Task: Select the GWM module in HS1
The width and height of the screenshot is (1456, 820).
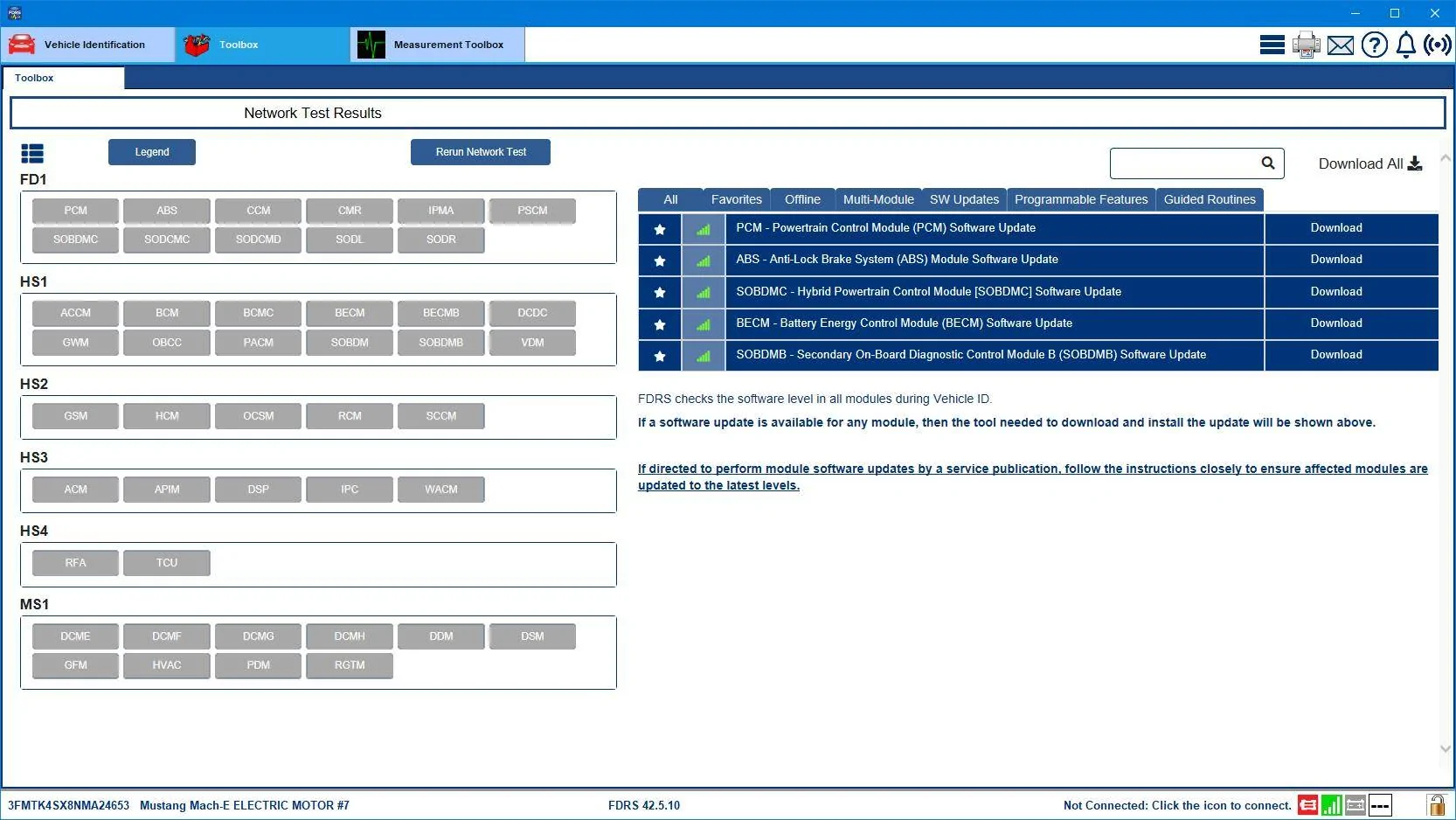Action: click(x=75, y=343)
